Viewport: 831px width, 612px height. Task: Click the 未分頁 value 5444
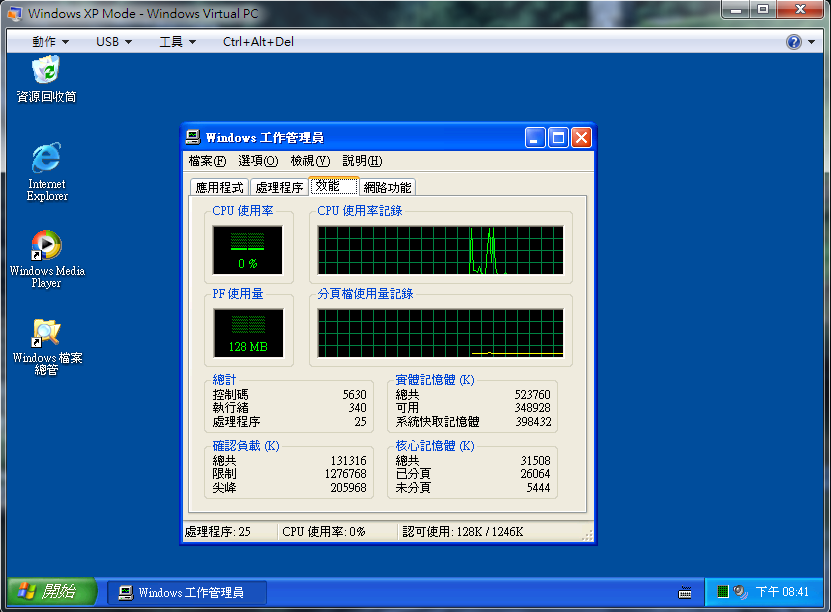point(538,487)
